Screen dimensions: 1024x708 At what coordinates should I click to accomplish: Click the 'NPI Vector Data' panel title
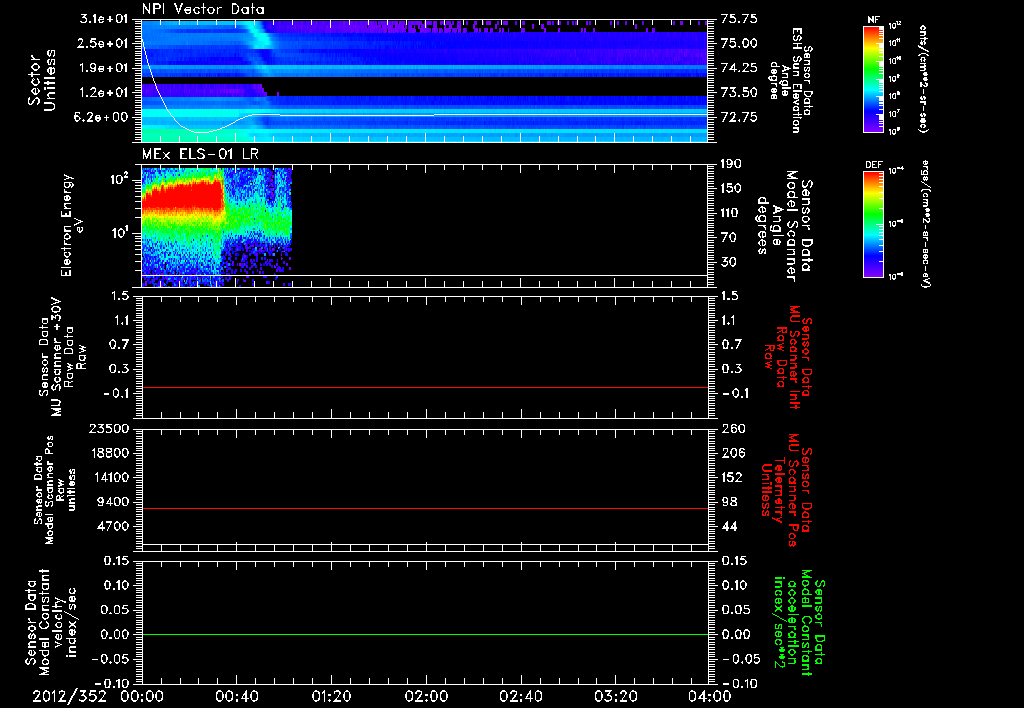click(x=203, y=9)
